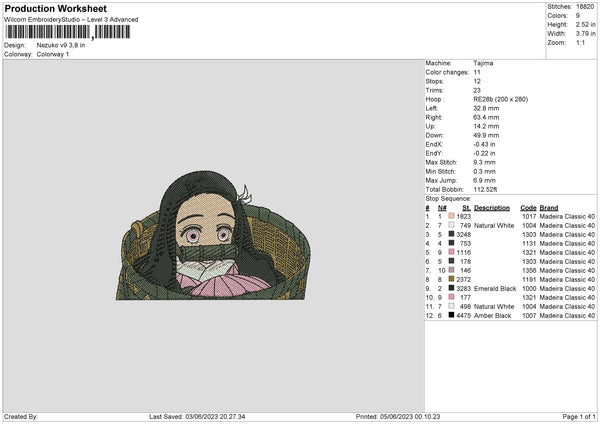600x424 pixels.
Task: Select the Amber Black swatch in row 12
Action: click(x=451, y=315)
